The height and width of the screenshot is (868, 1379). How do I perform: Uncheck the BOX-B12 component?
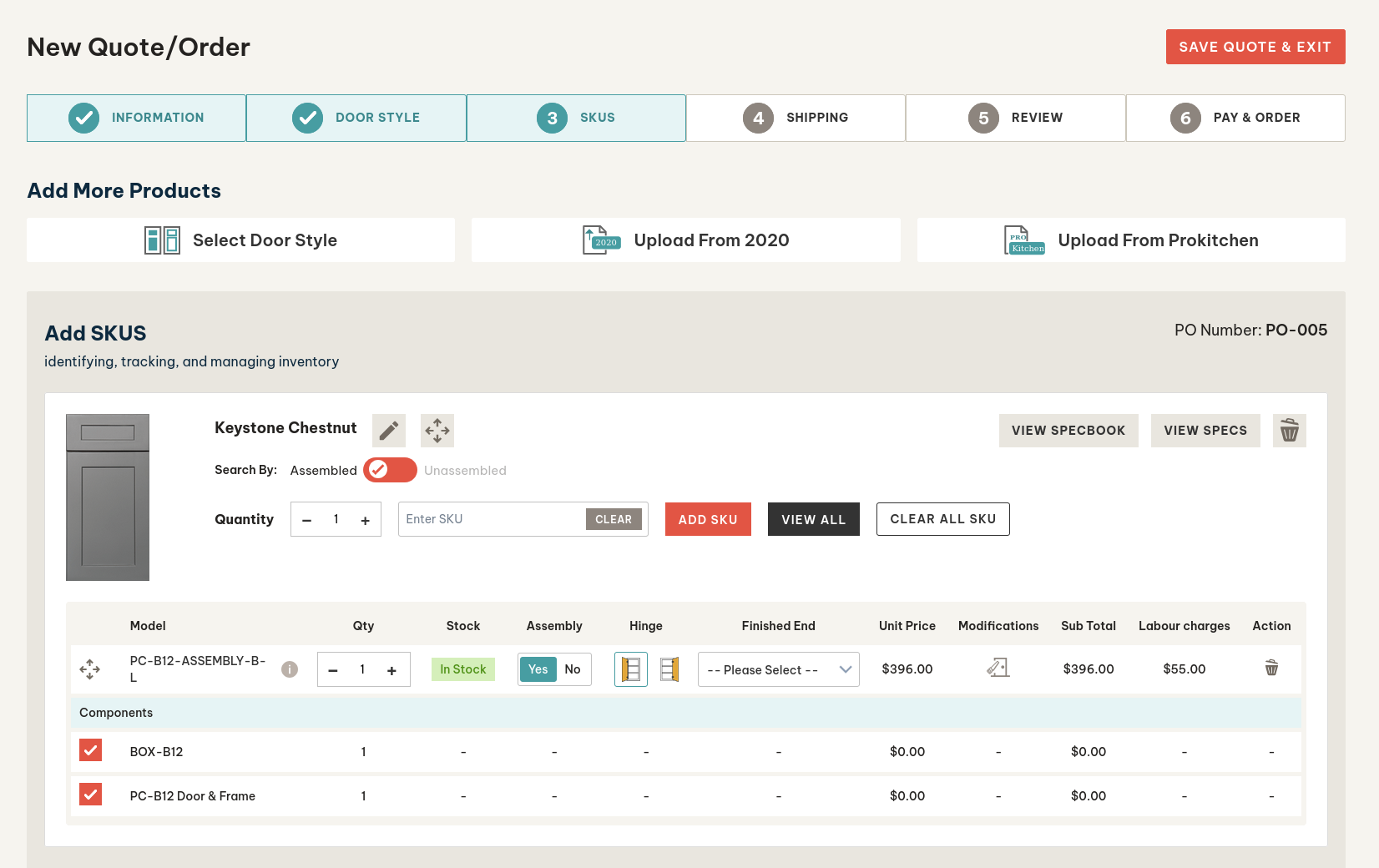tap(91, 750)
